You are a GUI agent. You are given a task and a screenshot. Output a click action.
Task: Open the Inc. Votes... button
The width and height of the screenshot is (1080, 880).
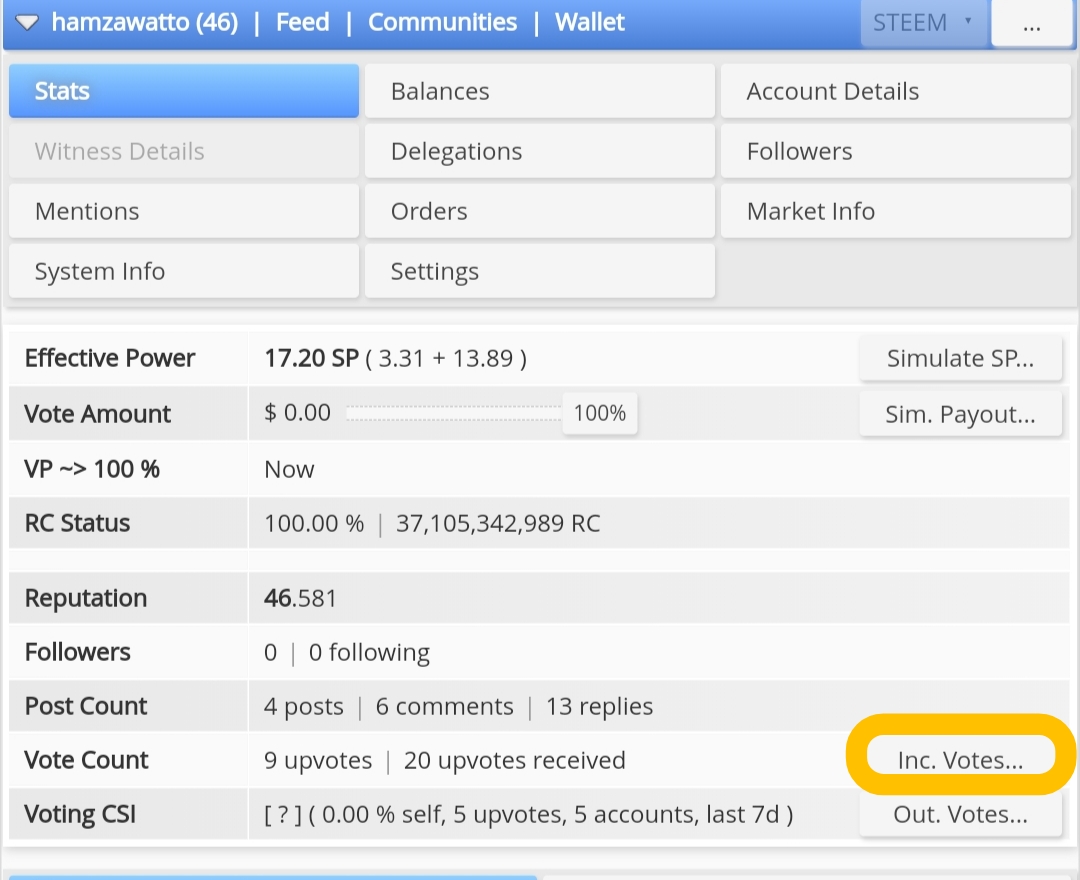(x=960, y=759)
